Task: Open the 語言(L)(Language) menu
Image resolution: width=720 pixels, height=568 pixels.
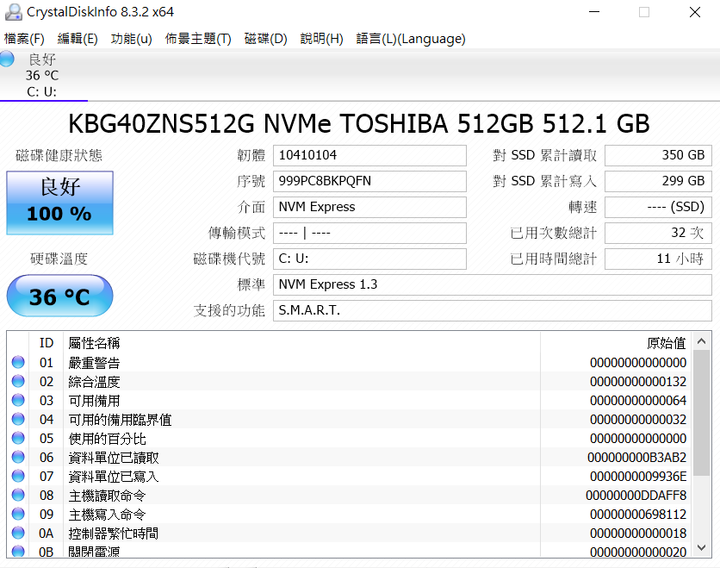Action: [x=411, y=39]
